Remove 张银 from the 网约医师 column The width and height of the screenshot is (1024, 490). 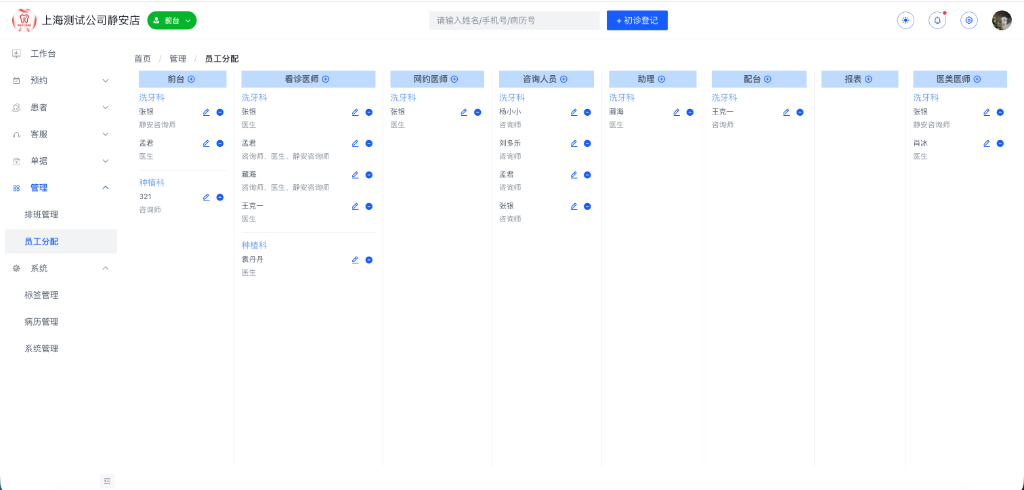pyautogui.click(x=477, y=112)
